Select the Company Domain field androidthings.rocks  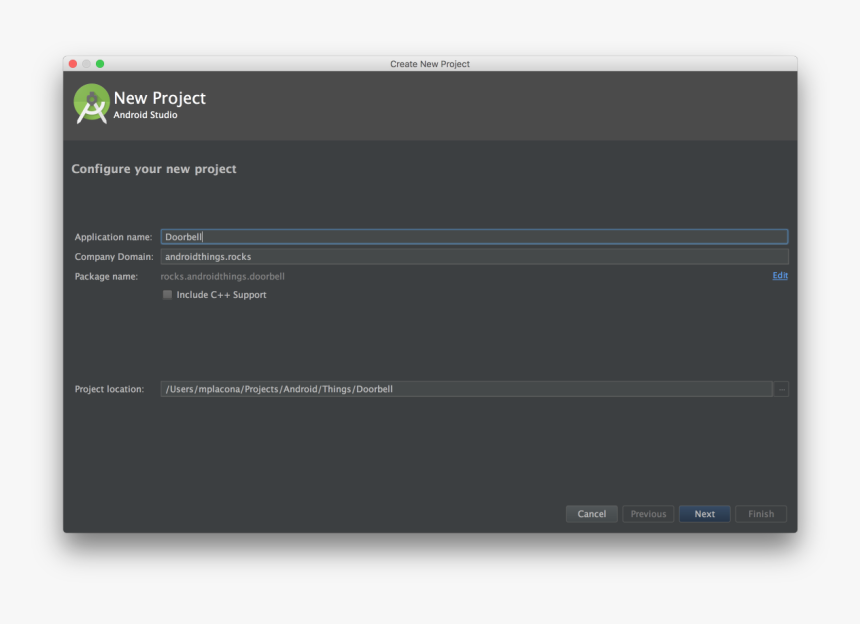400,256
